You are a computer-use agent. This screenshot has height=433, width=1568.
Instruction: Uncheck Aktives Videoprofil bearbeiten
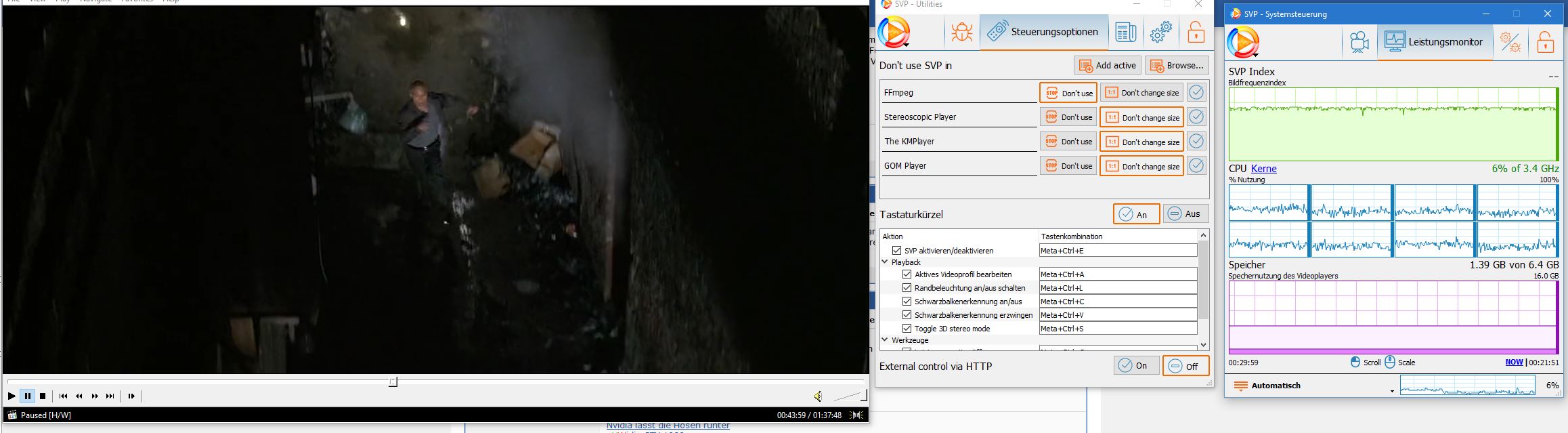(x=907, y=274)
